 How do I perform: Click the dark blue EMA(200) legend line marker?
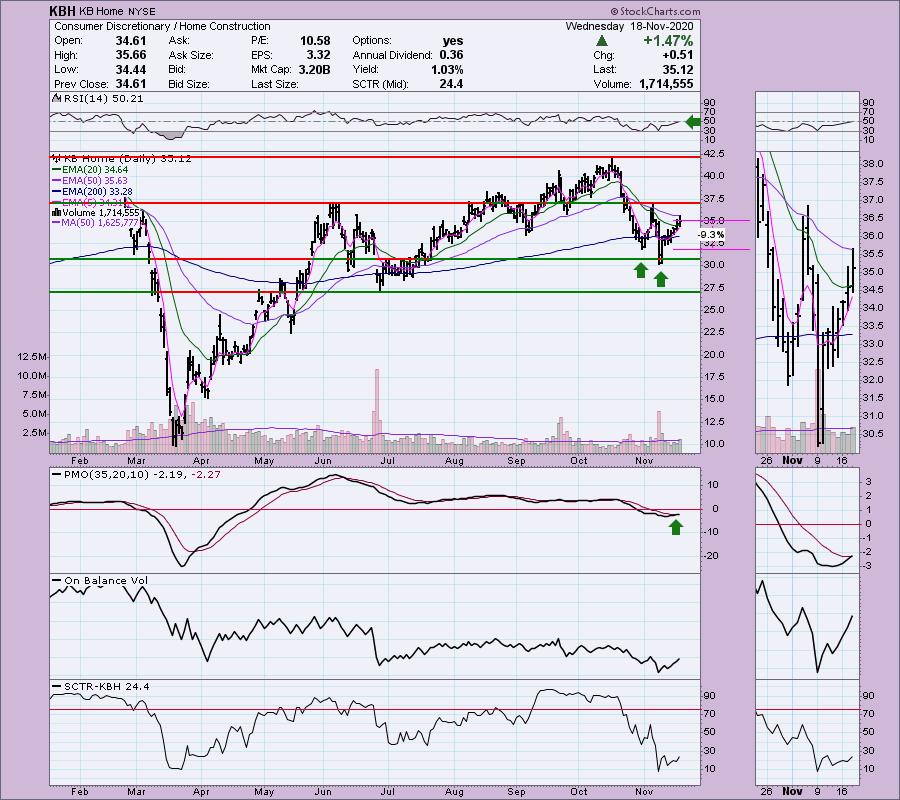[57, 192]
